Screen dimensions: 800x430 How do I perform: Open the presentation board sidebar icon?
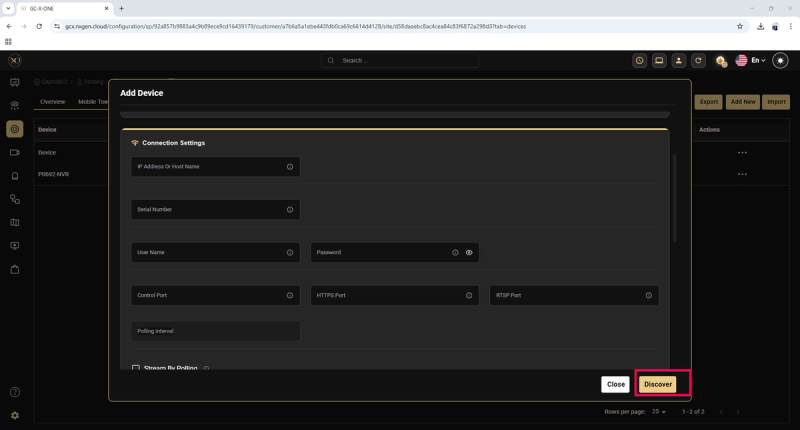tap(15, 83)
